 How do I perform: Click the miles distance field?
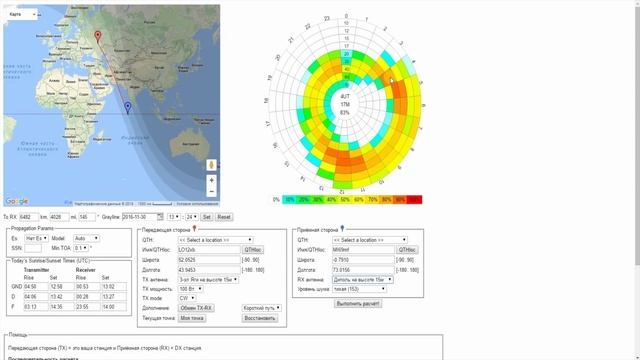pyautogui.click(x=59, y=217)
